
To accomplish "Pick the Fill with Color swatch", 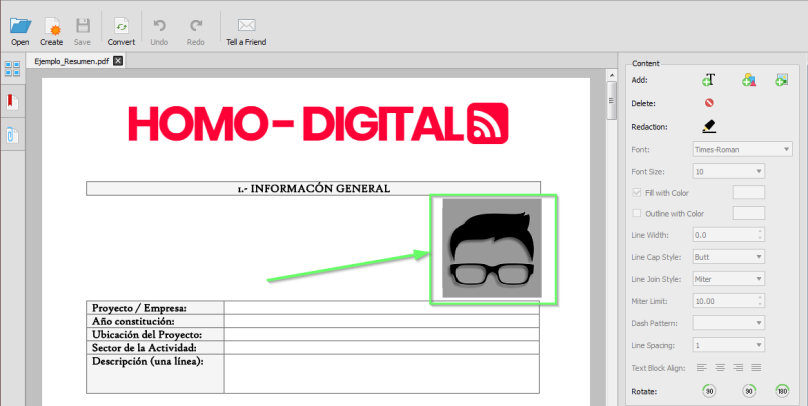I will pos(749,193).
